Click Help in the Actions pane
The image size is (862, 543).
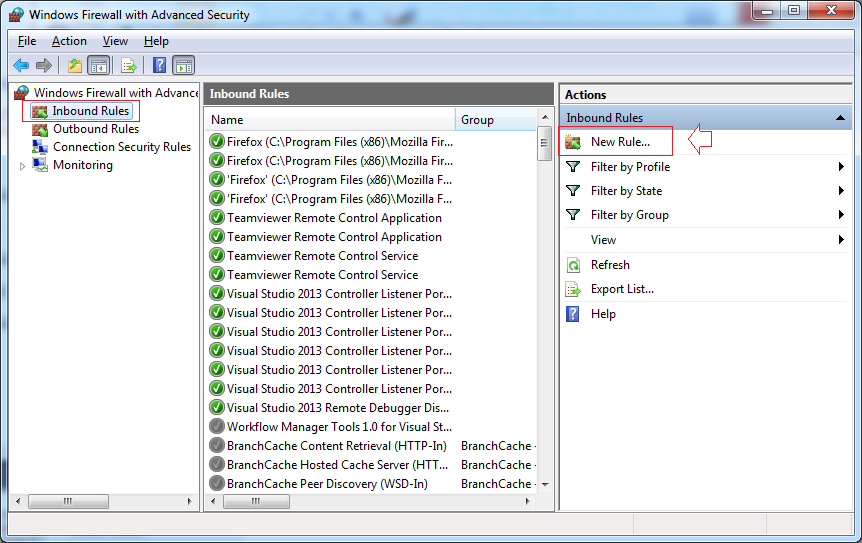click(603, 314)
